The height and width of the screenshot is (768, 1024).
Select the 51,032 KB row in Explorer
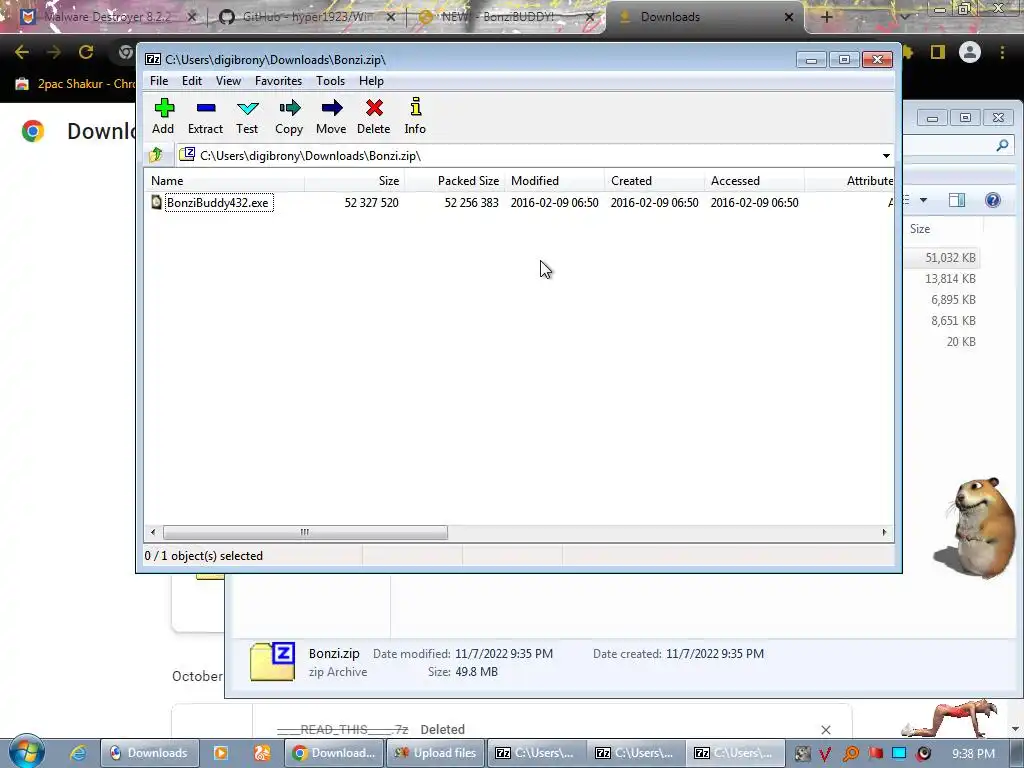tap(942, 258)
